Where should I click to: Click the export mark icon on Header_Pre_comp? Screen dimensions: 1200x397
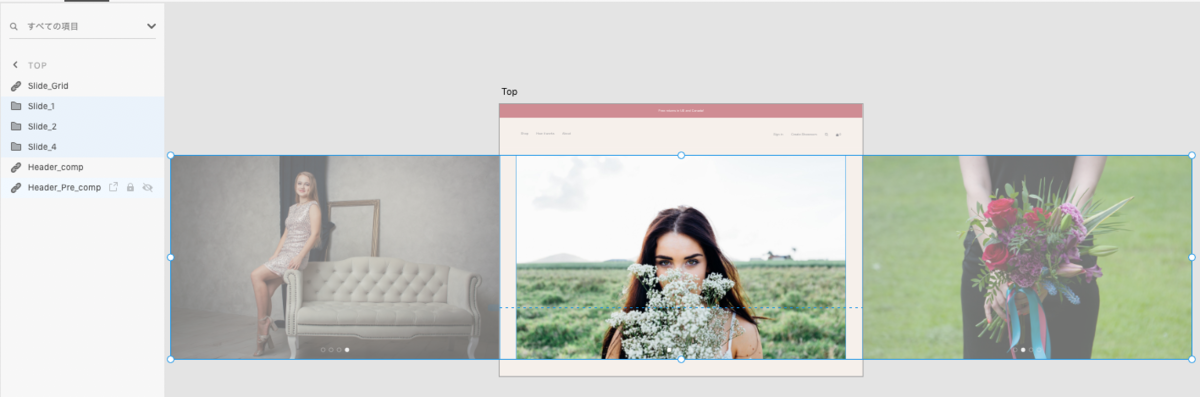[113, 187]
